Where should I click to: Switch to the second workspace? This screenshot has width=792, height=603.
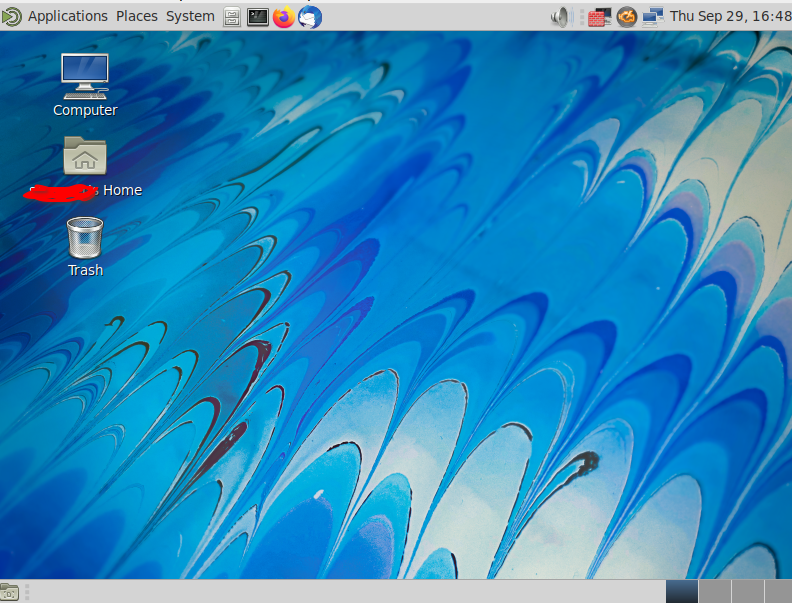coord(714,592)
